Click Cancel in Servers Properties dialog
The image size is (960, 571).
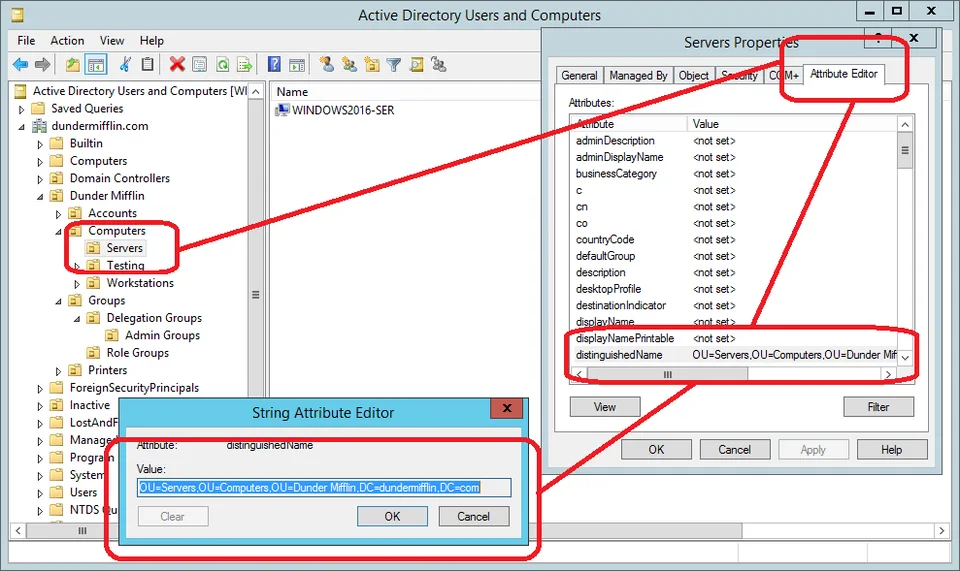pos(735,450)
